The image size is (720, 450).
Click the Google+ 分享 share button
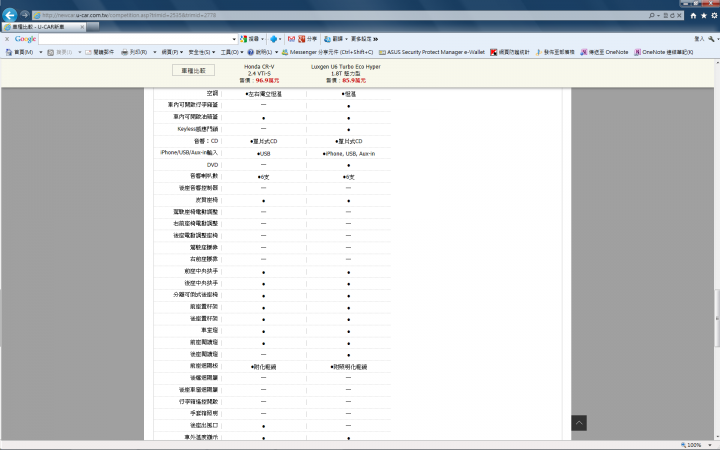point(308,39)
